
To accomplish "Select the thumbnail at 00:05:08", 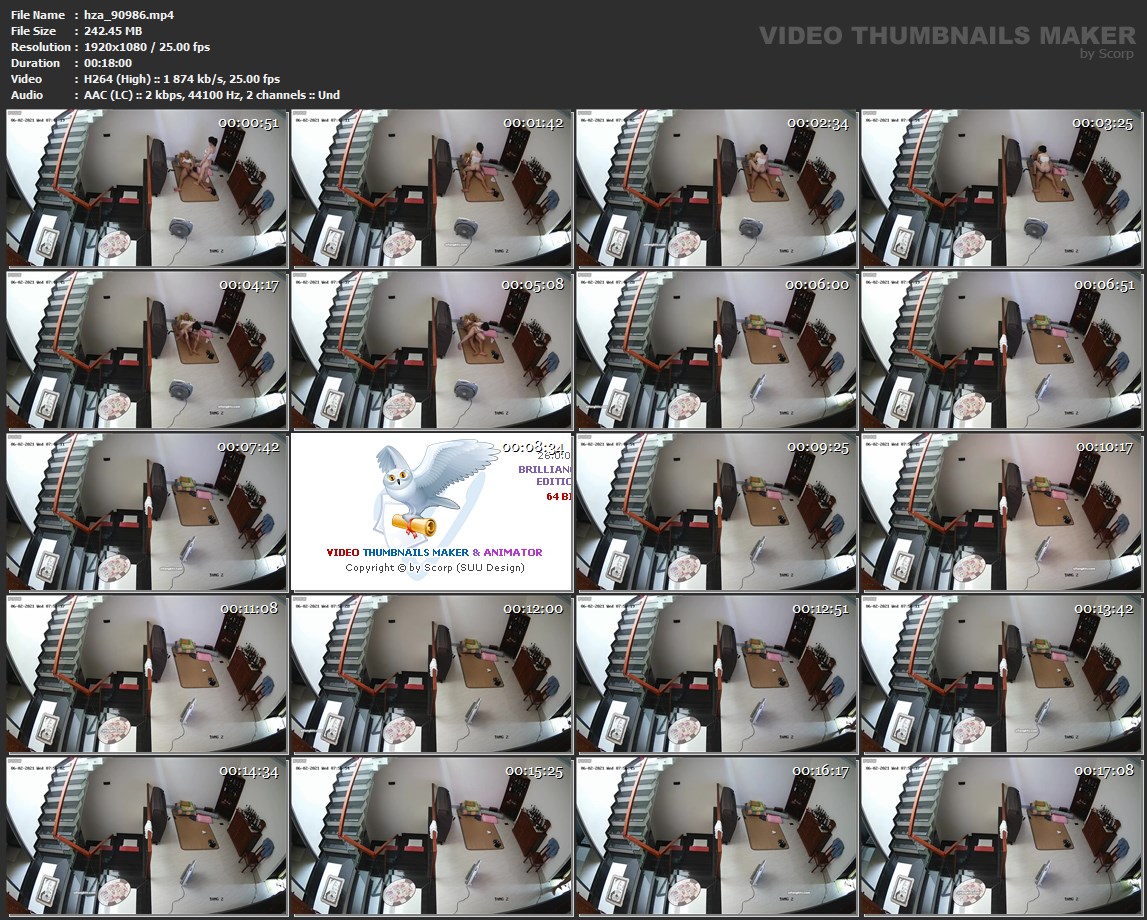I will coord(432,350).
